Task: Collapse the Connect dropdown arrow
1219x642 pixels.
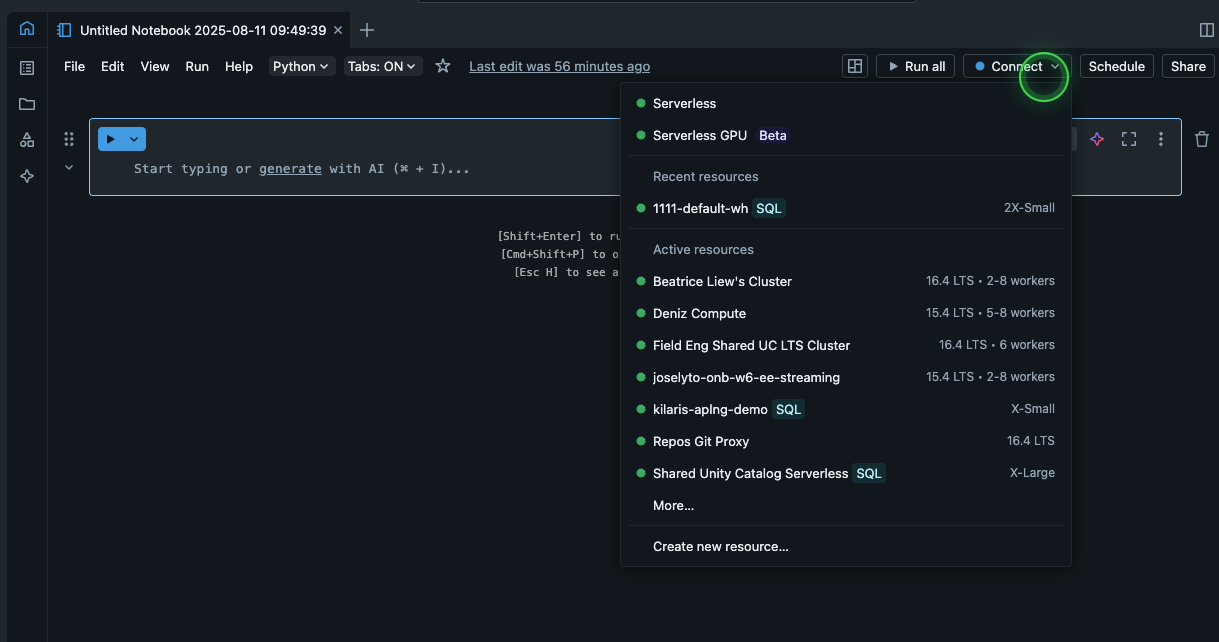Action: point(1055,66)
